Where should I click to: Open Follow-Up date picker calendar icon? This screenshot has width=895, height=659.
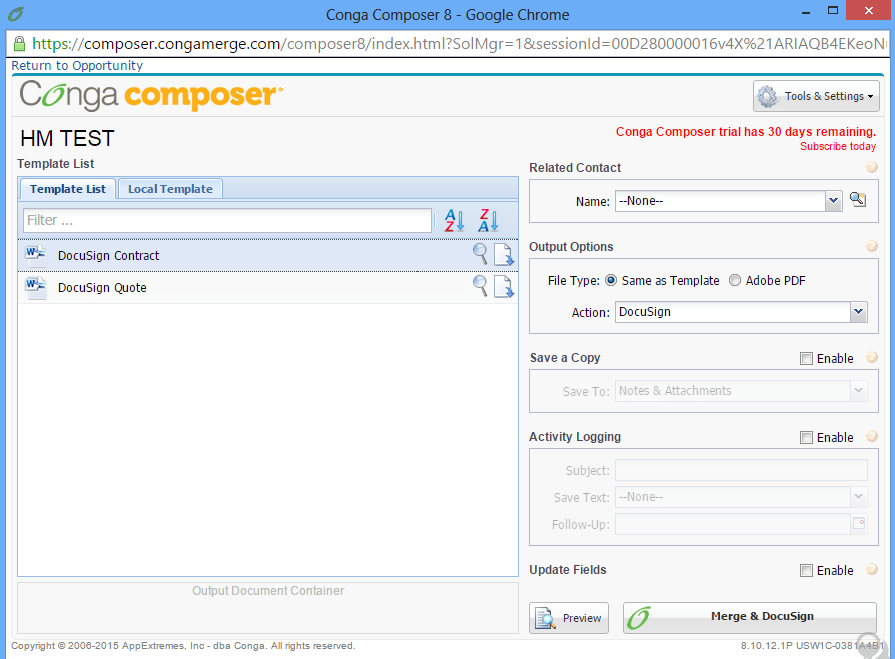(858, 524)
